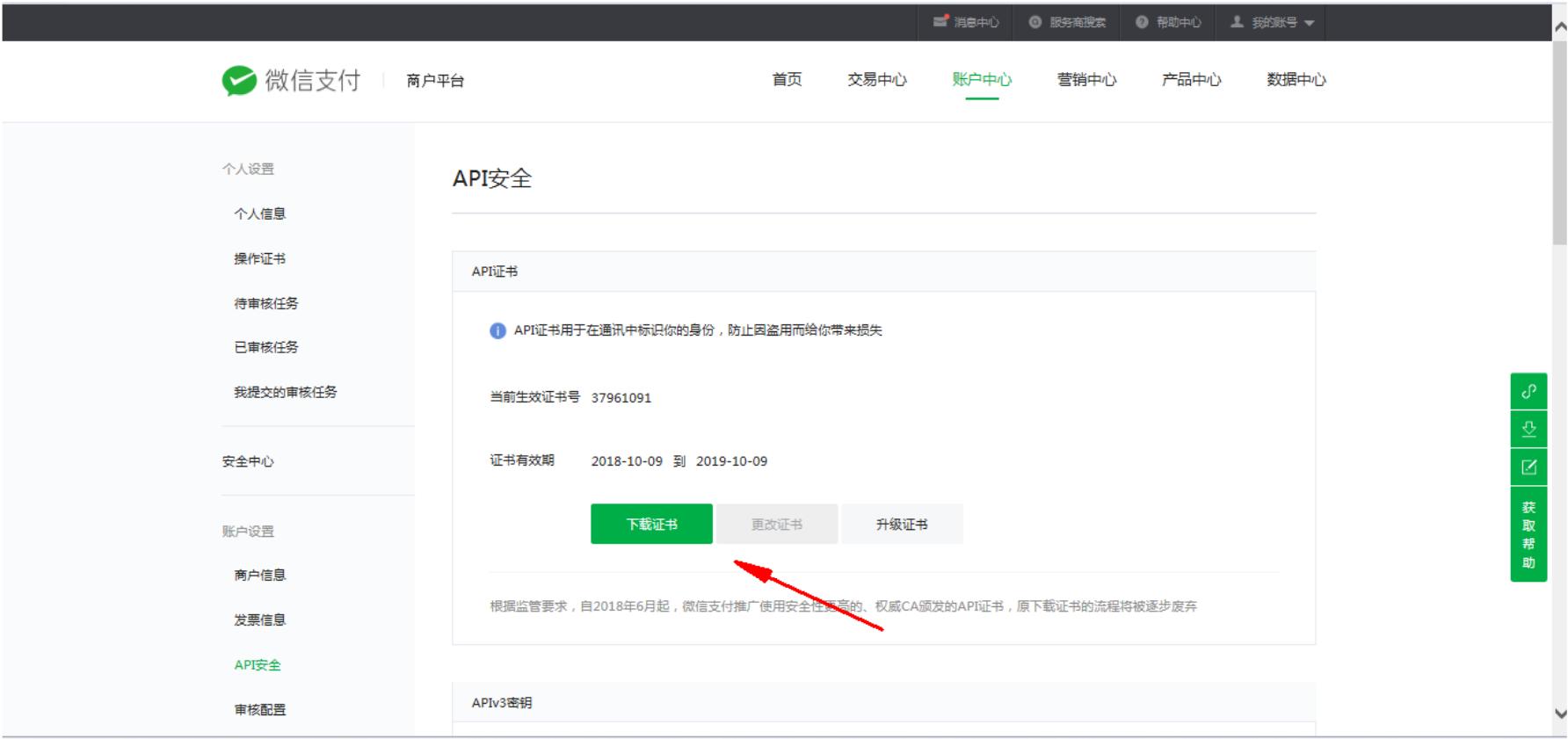Select 操作证书 in the sidebar
The width and height of the screenshot is (1568, 739).
259,258
